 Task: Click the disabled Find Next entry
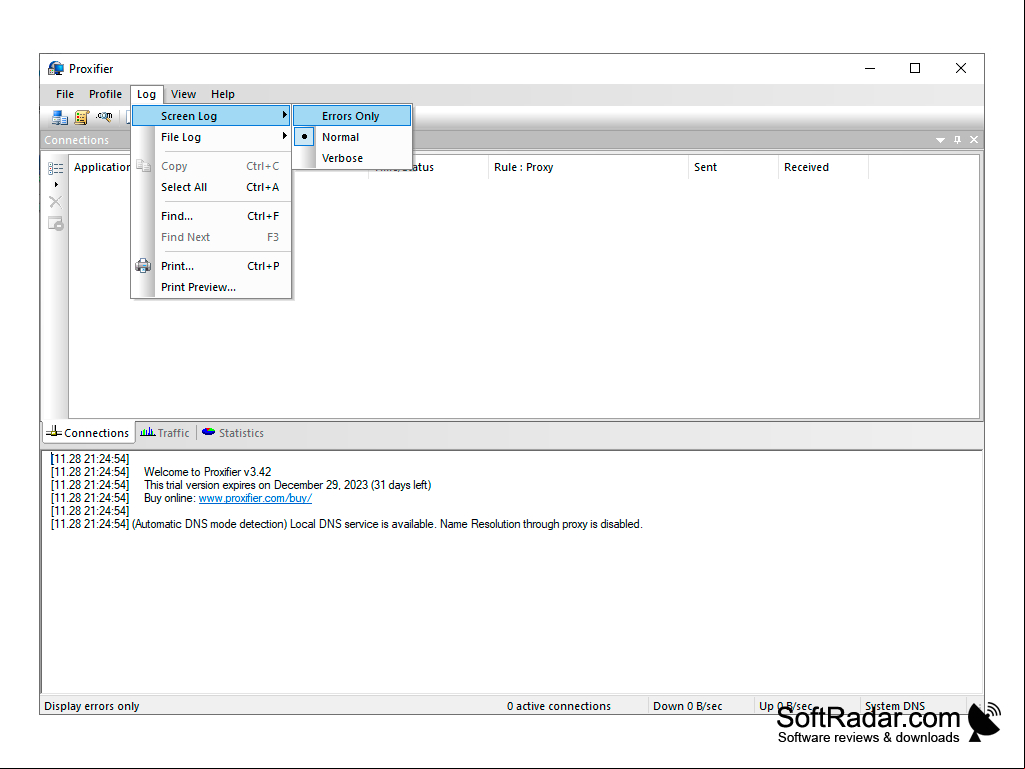coord(211,237)
